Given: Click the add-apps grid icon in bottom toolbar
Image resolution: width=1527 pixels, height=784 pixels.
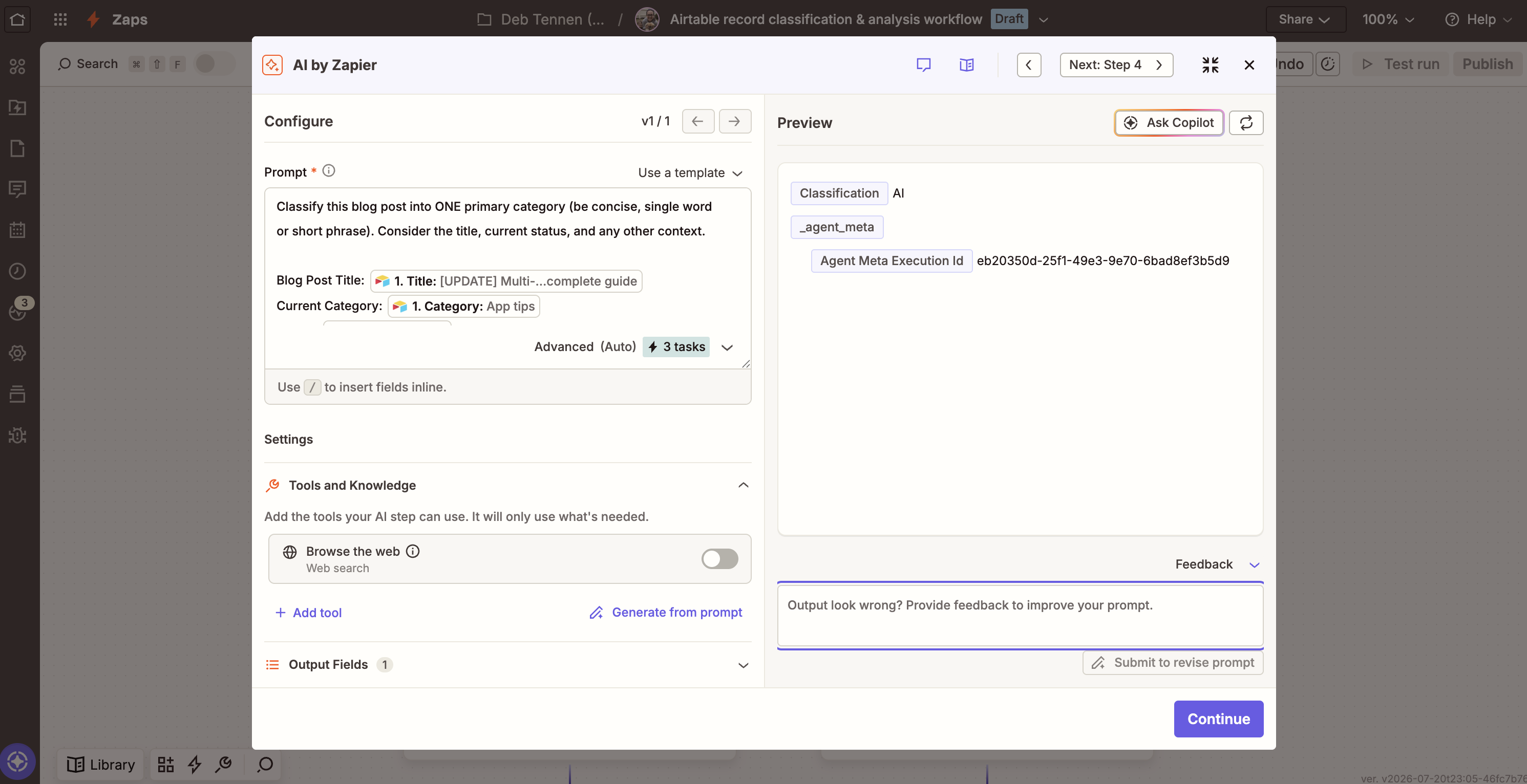Looking at the screenshot, I should (x=166, y=765).
